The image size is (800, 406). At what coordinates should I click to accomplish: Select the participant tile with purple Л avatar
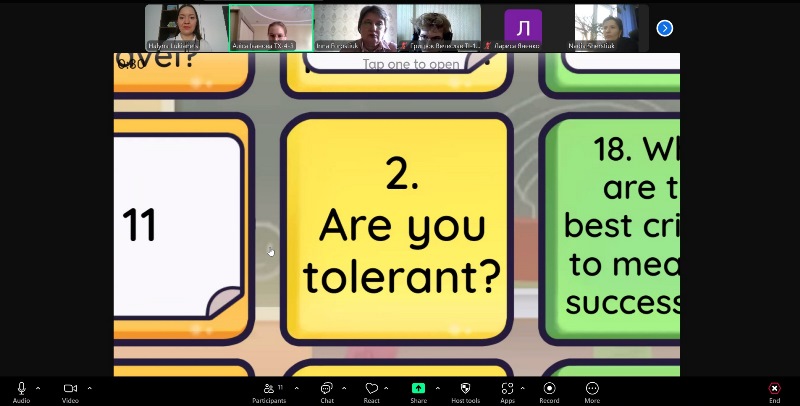click(523, 28)
